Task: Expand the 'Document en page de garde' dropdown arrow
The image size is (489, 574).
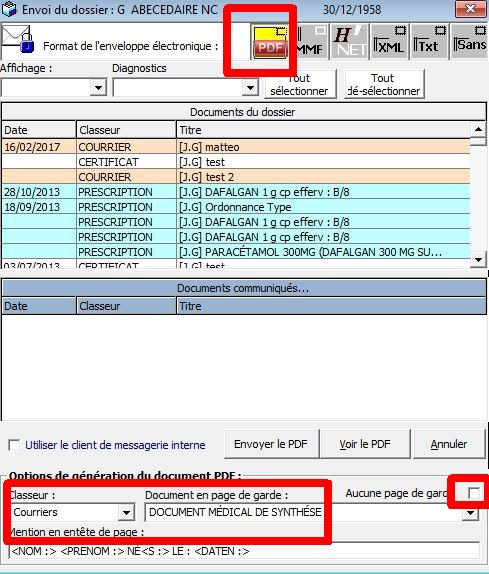Action: (x=470, y=514)
